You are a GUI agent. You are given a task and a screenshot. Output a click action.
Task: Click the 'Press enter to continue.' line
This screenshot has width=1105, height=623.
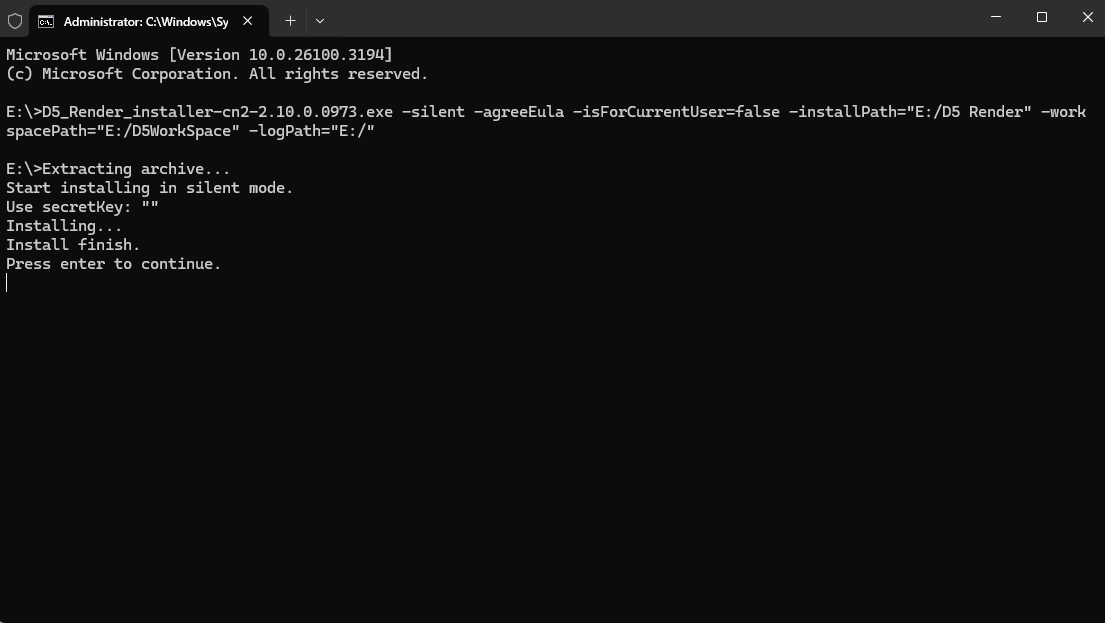click(113, 264)
